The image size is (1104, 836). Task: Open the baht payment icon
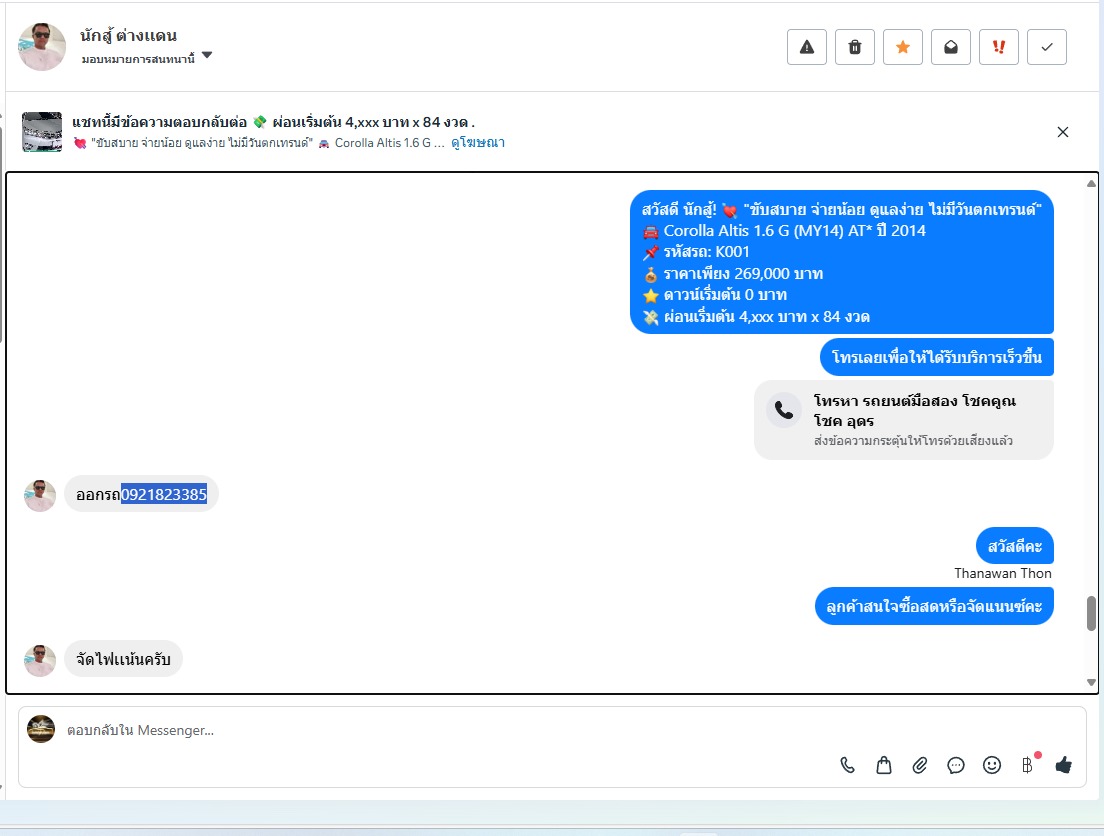1027,765
